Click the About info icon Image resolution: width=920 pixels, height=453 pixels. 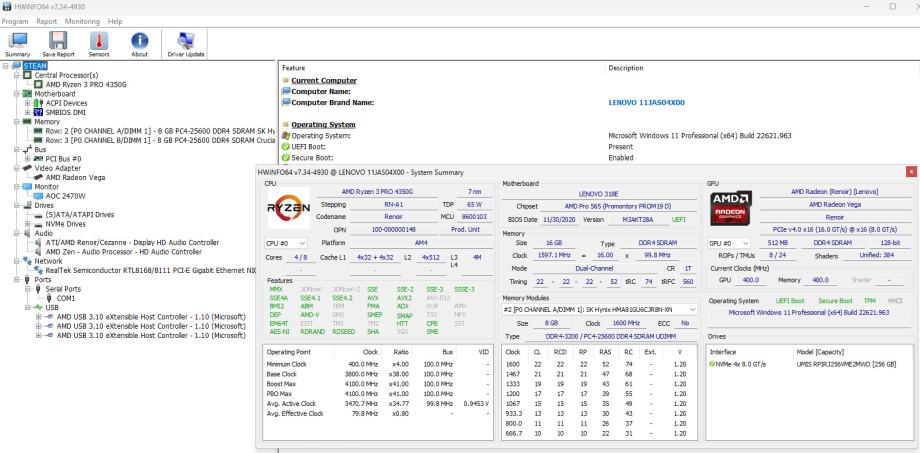(x=139, y=44)
